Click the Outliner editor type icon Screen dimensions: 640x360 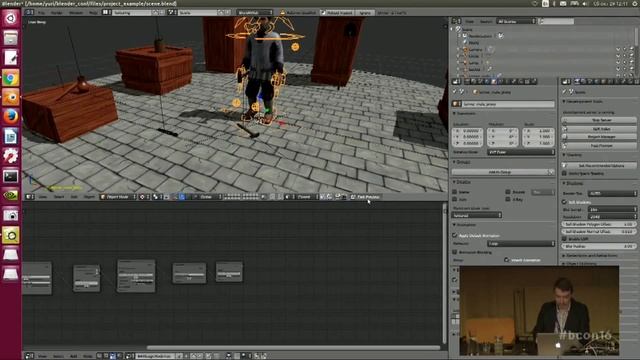click(x=456, y=21)
